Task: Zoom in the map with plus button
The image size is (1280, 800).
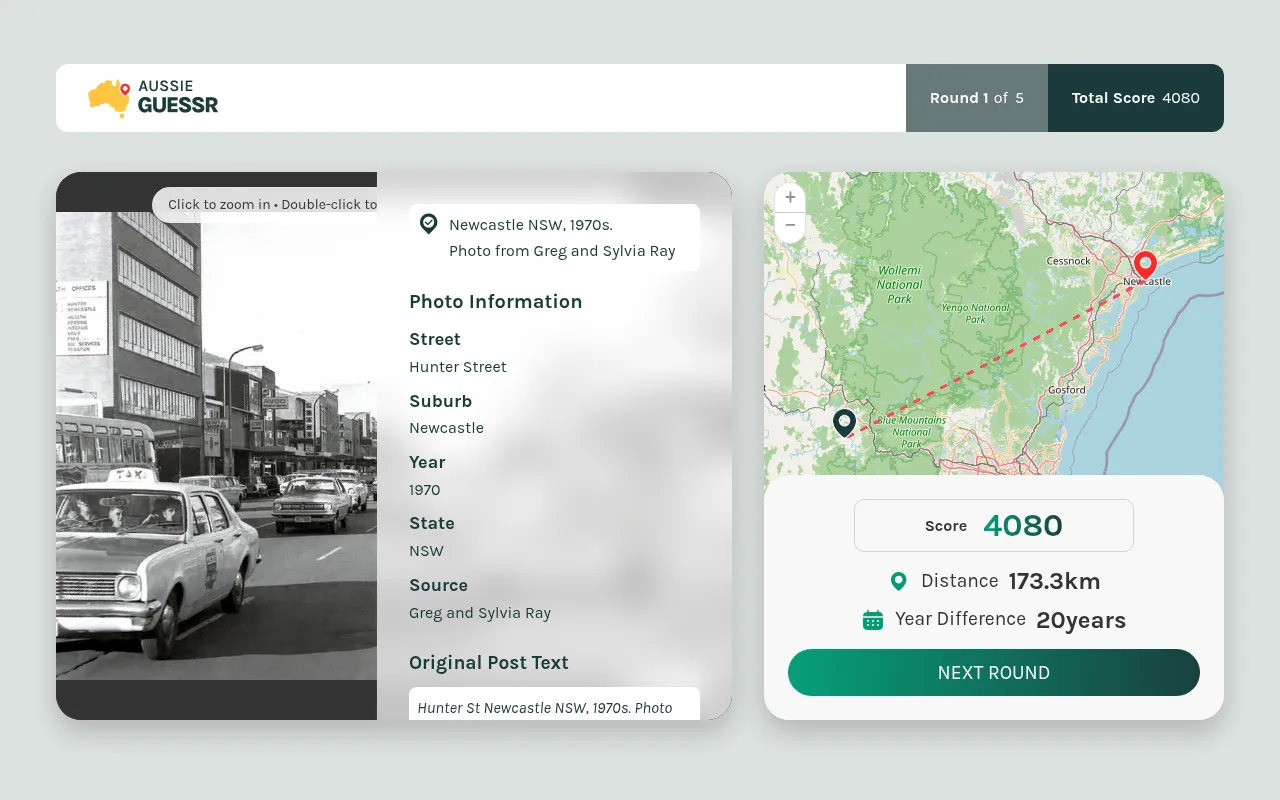Action: (x=790, y=198)
